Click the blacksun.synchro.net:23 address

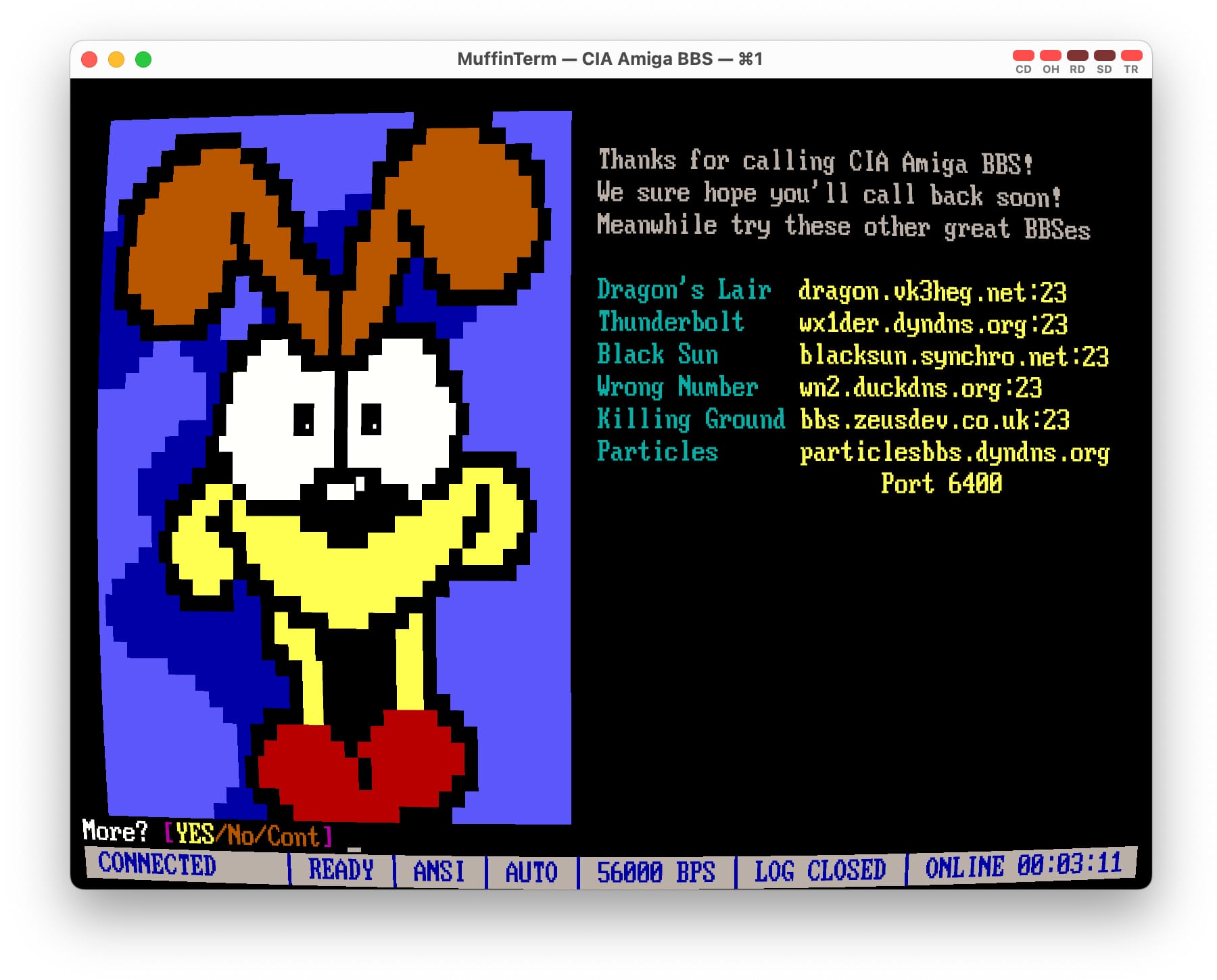953,356
